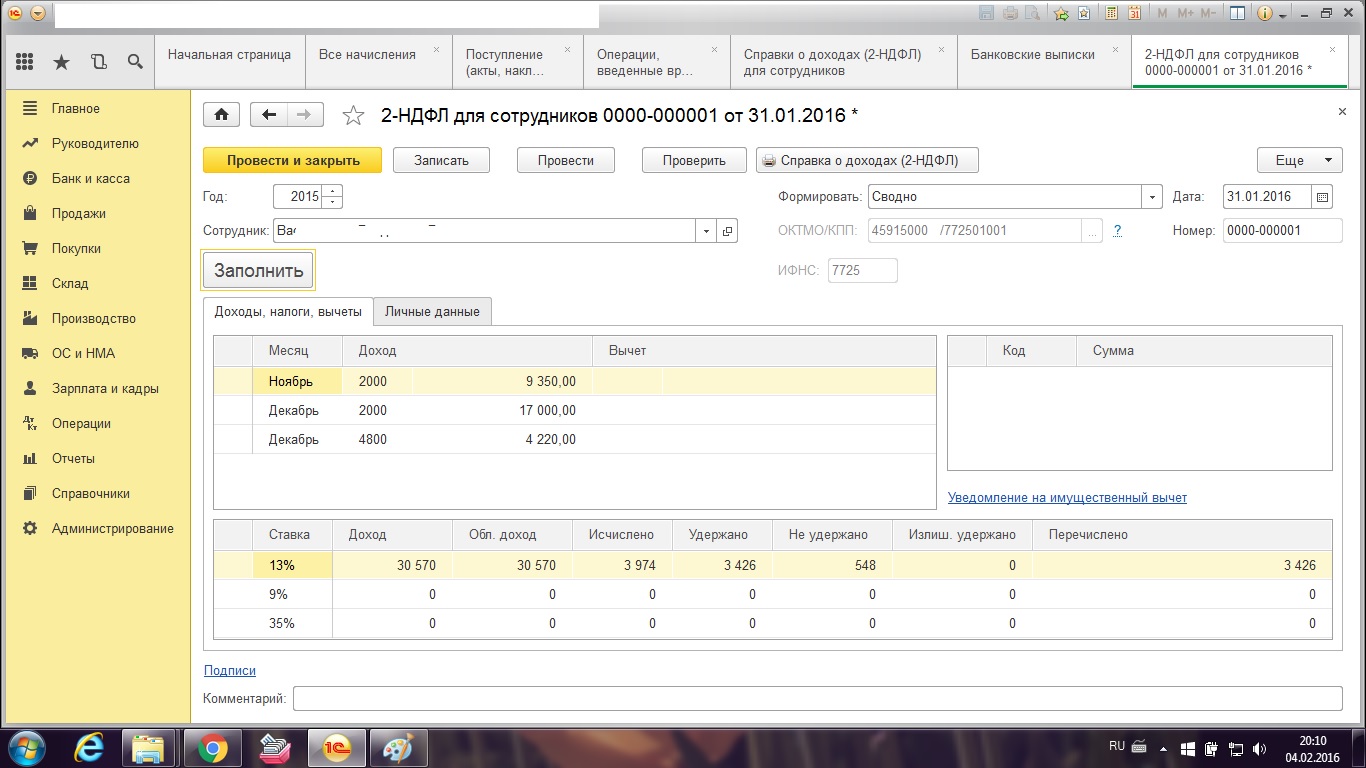Viewport: 1366px width, 768px height.
Task: Open the sections menu grid icon
Action: pos(25,62)
